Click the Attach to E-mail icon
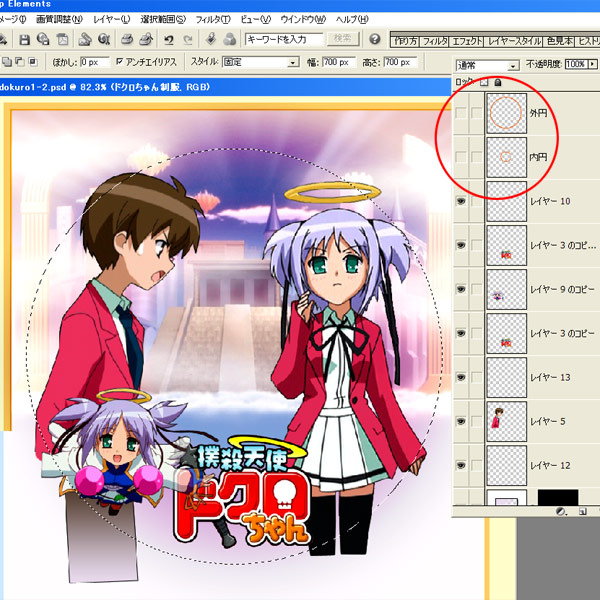 click(85, 39)
